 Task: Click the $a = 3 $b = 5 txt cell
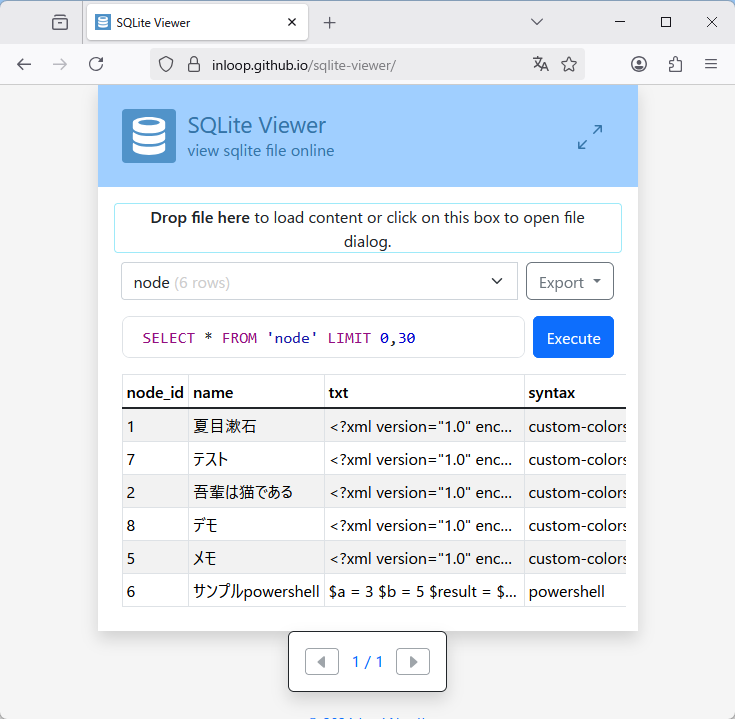click(x=424, y=591)
